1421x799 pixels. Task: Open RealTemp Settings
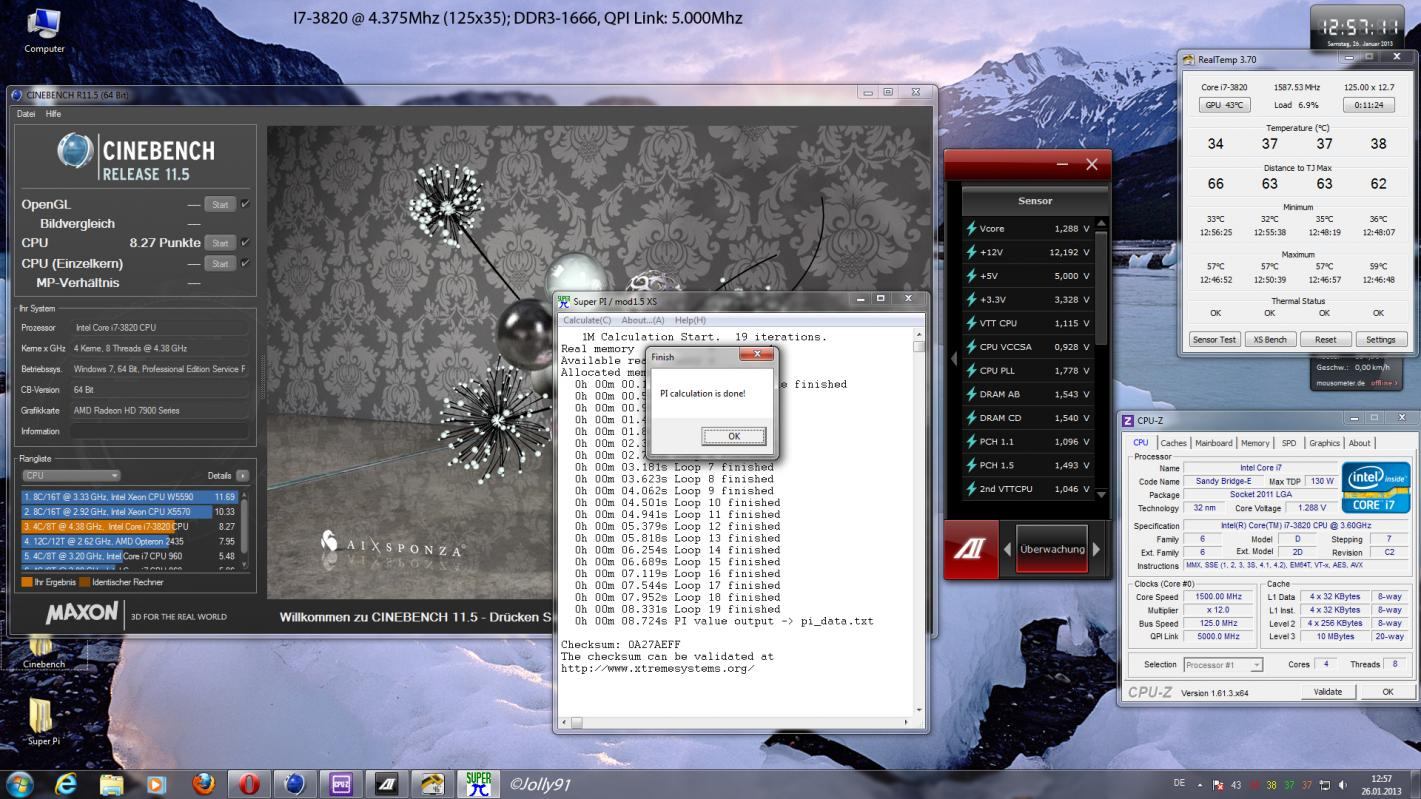(1381, 339)
